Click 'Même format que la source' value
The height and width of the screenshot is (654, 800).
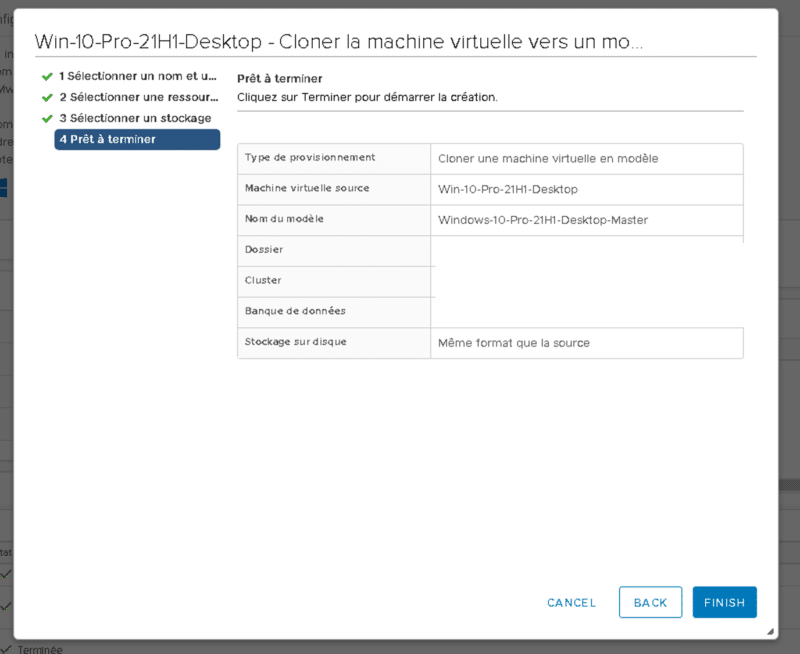[514, 343]
